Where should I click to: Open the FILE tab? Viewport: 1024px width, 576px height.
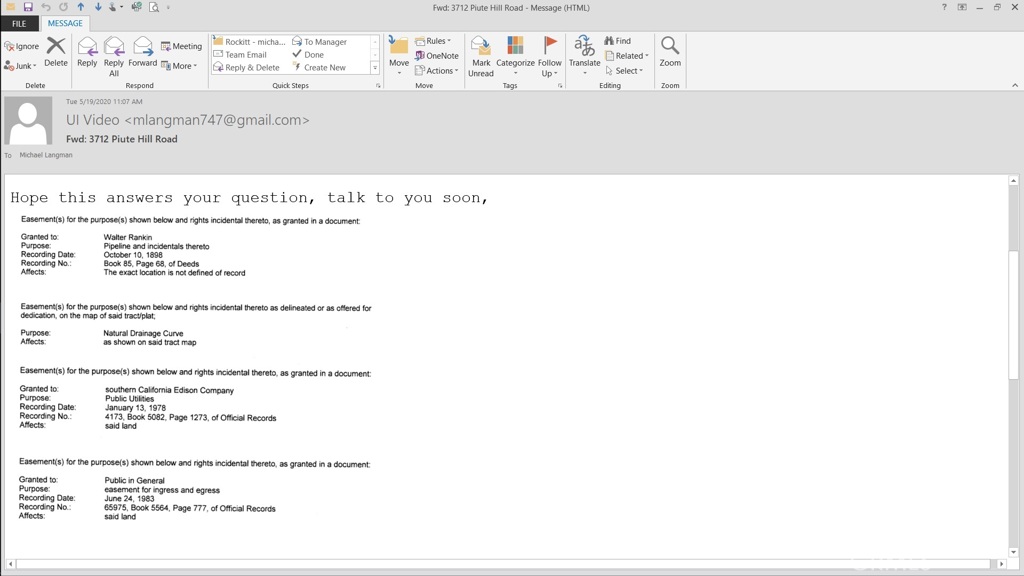(x=19, y=23)
